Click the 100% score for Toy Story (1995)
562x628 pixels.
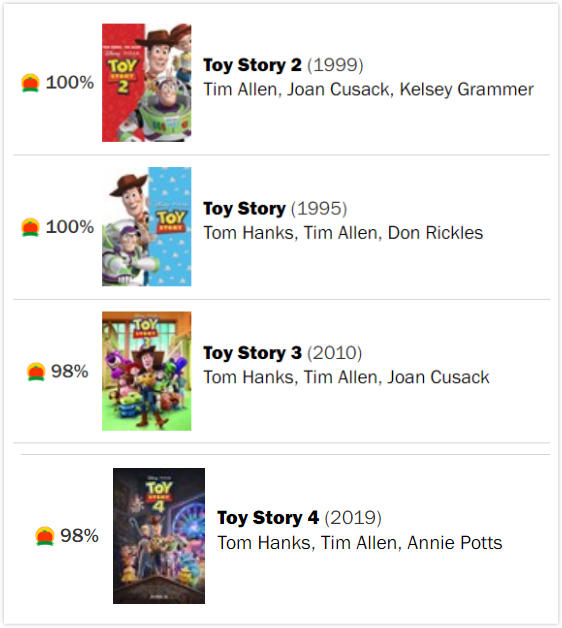point(70,227)
